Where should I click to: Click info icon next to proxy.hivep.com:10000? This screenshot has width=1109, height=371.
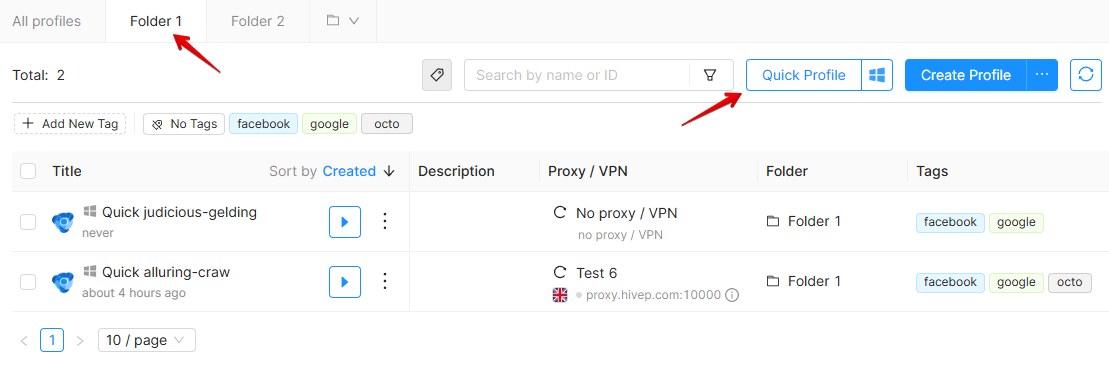733,295
